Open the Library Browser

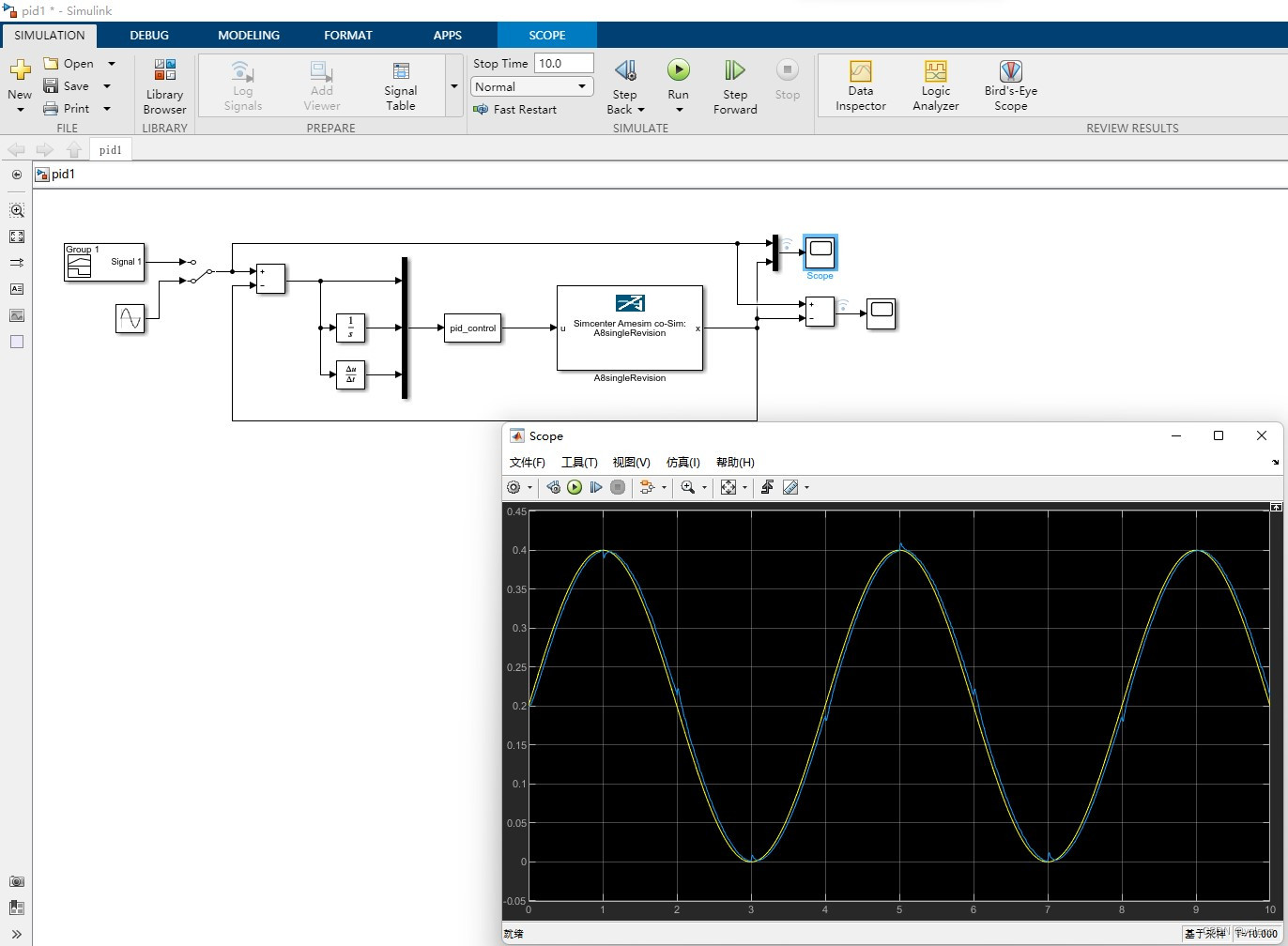(164, 84)
